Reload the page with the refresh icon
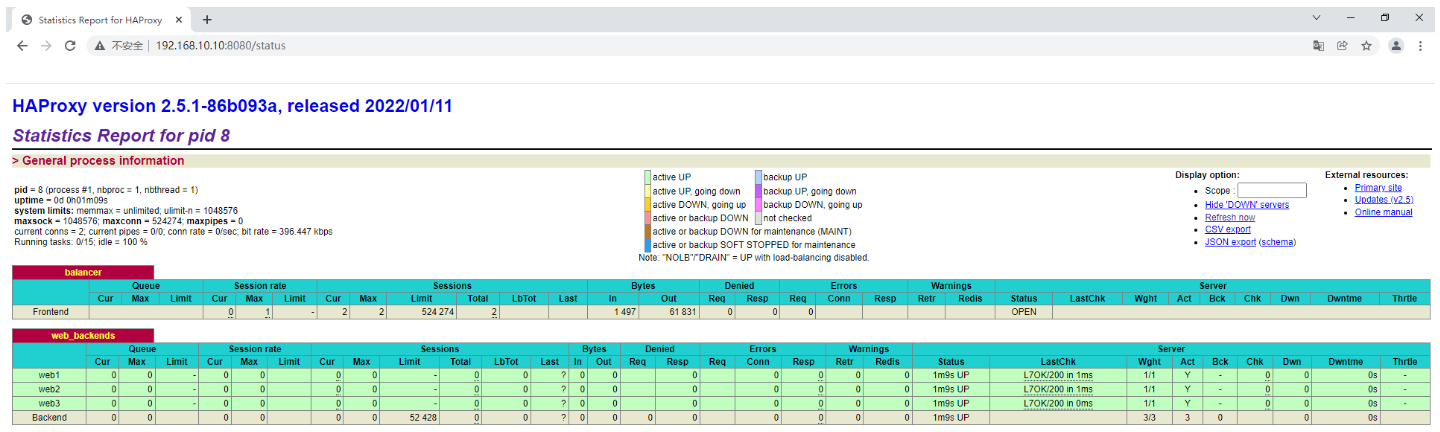 [x=70, y=46]
